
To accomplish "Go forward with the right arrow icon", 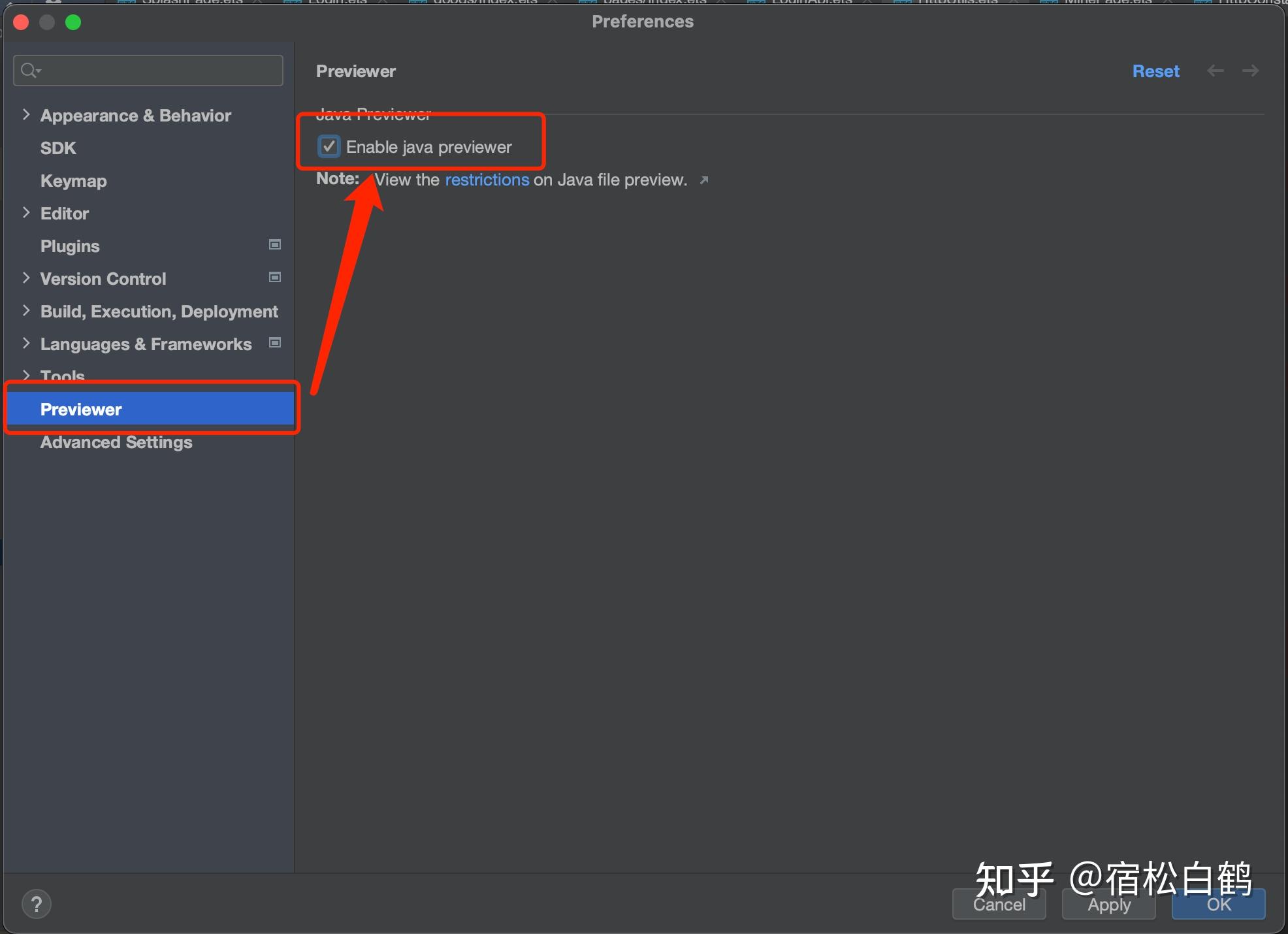I will click(1250, 71).
